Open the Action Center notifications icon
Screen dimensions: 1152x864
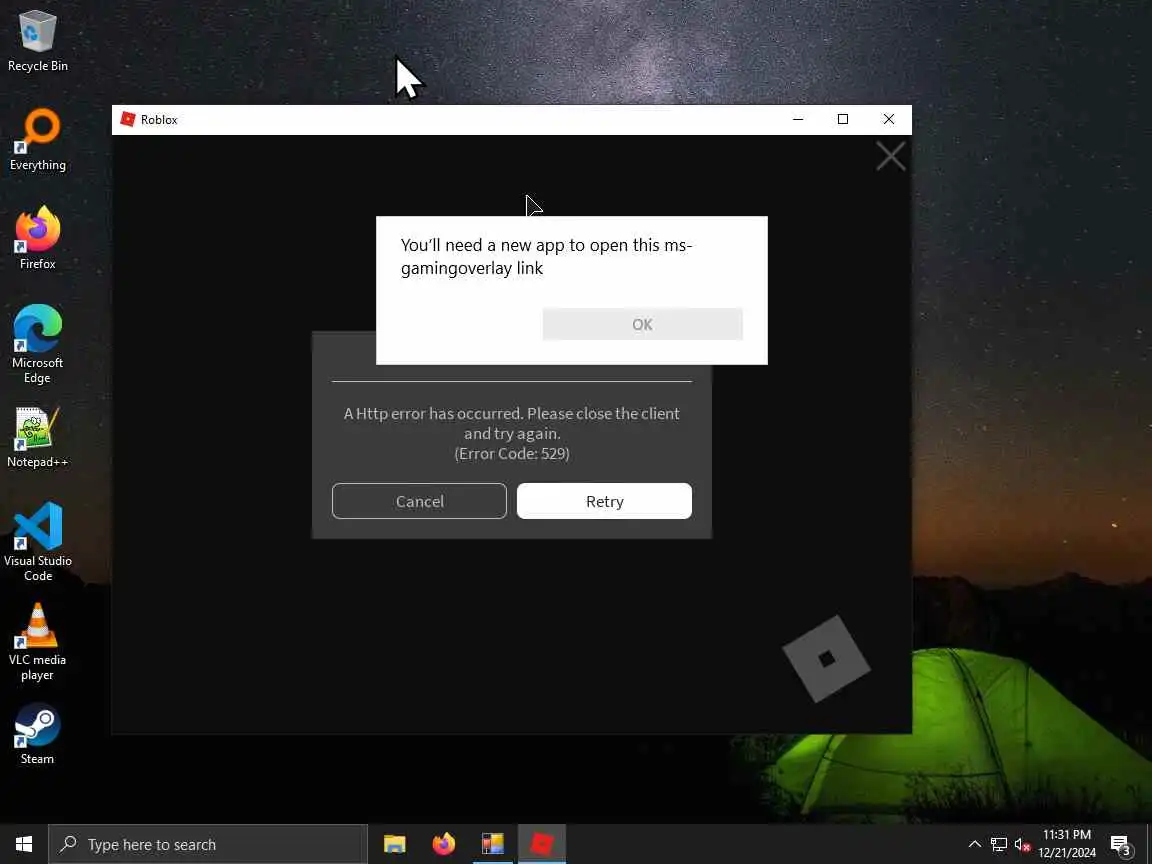1120,845
